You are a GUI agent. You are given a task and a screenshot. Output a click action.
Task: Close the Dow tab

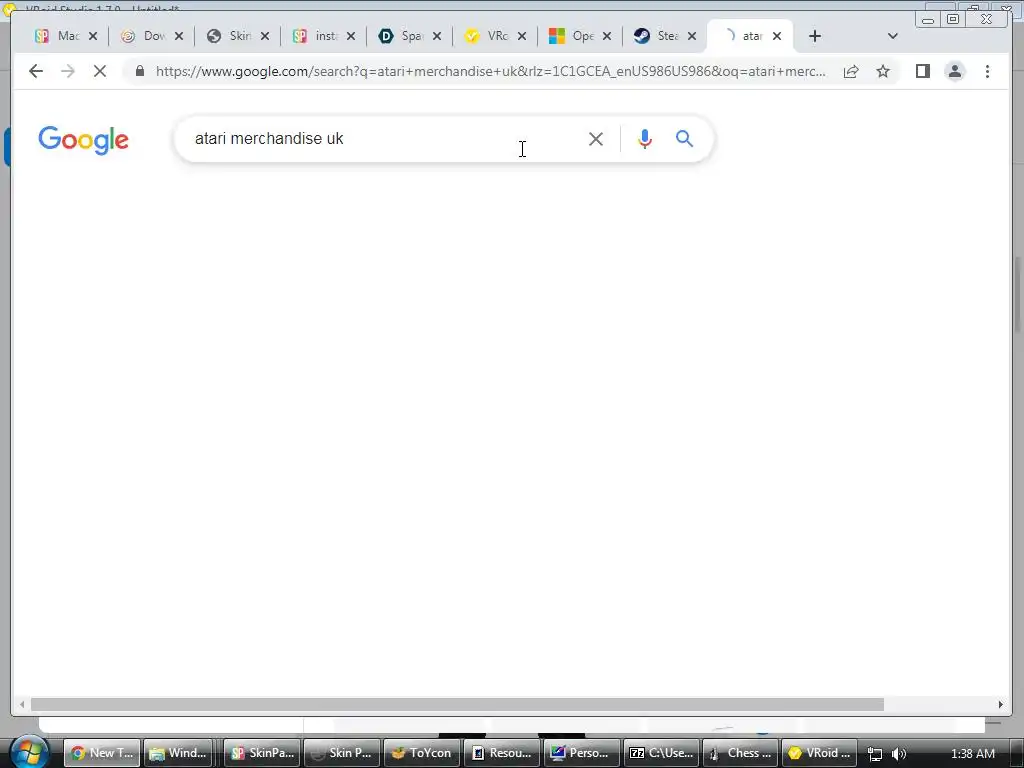point(179,36)
